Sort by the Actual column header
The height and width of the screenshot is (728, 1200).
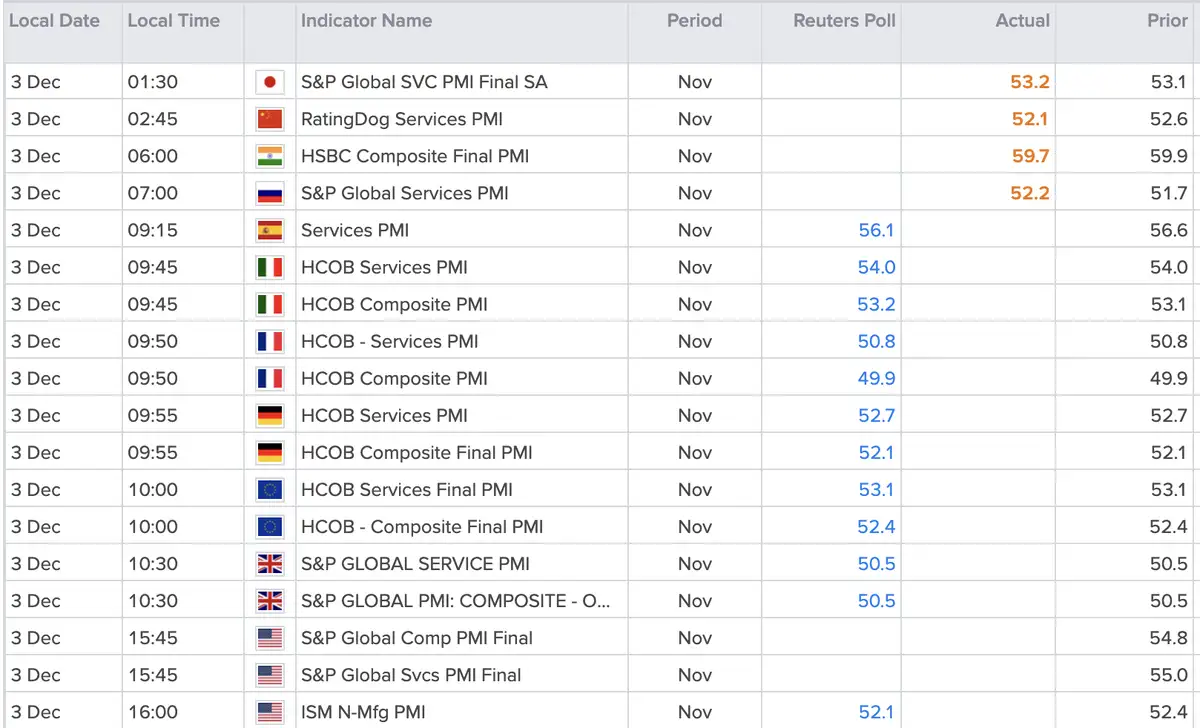[x=1023, y=20]
